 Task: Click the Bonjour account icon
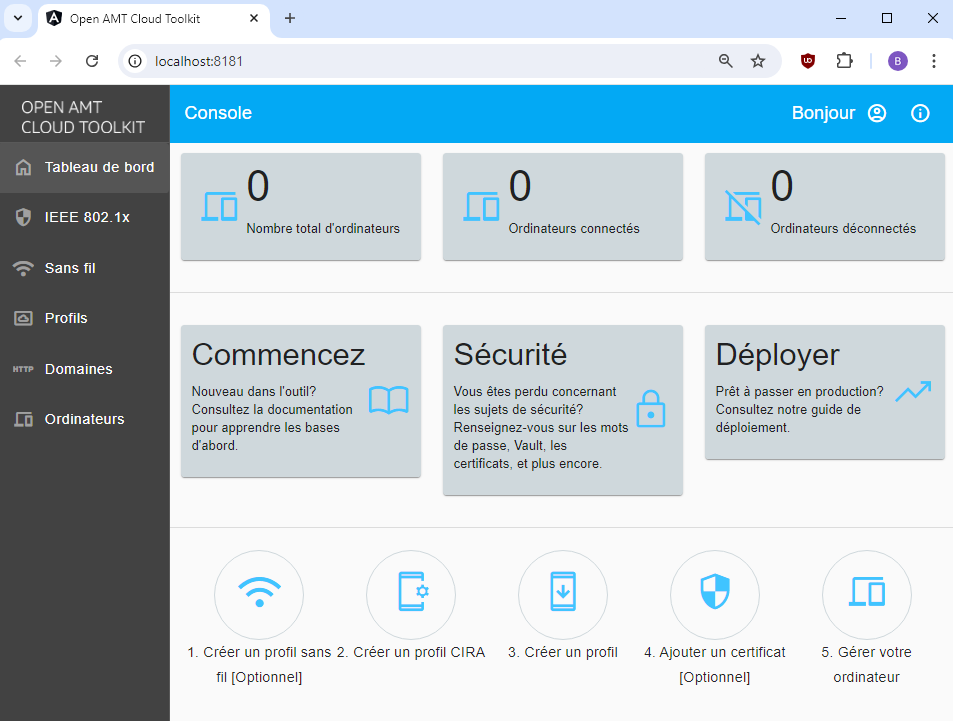(876, 113)
